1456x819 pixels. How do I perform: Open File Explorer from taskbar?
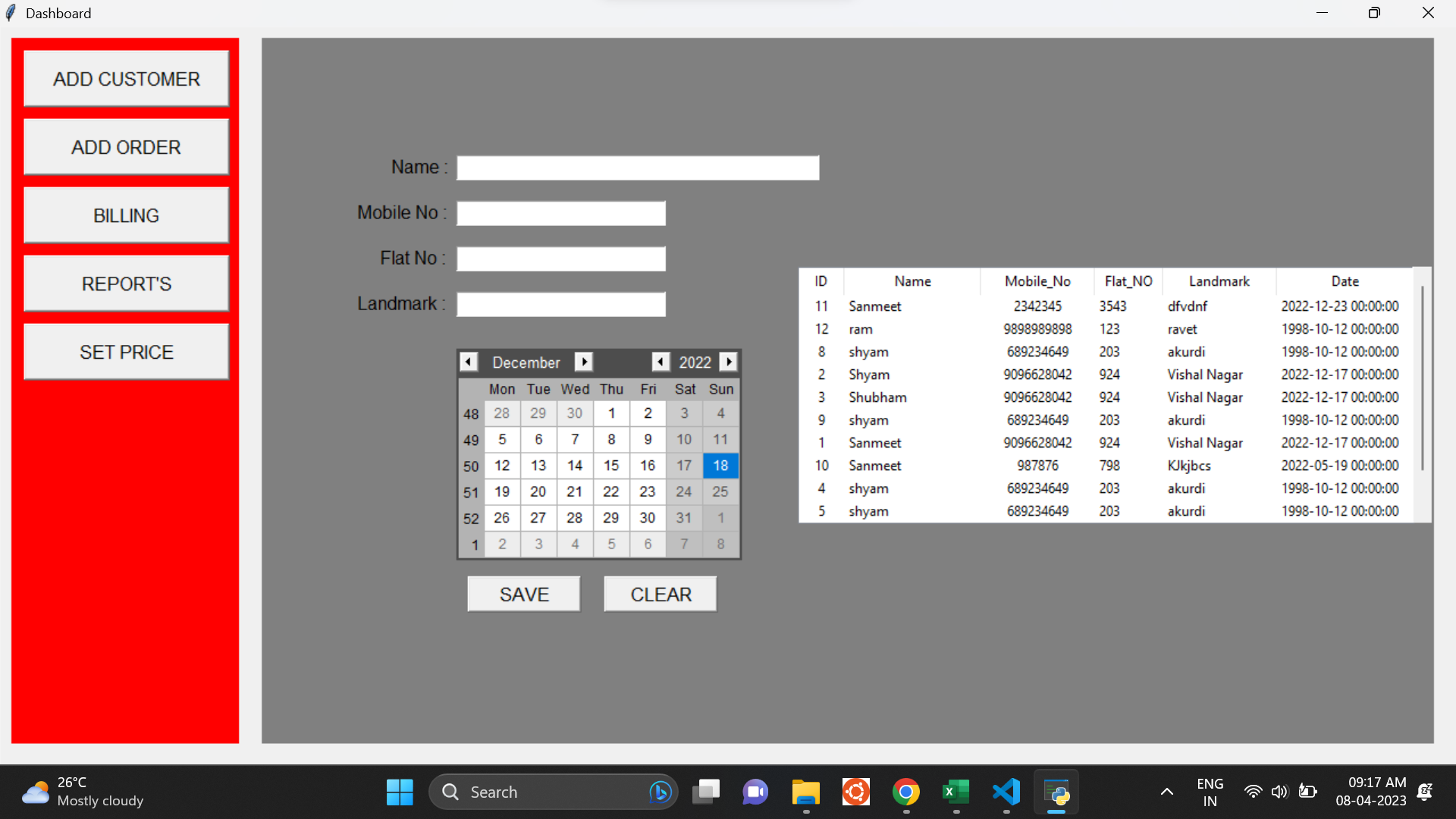(x=805, y=792)
